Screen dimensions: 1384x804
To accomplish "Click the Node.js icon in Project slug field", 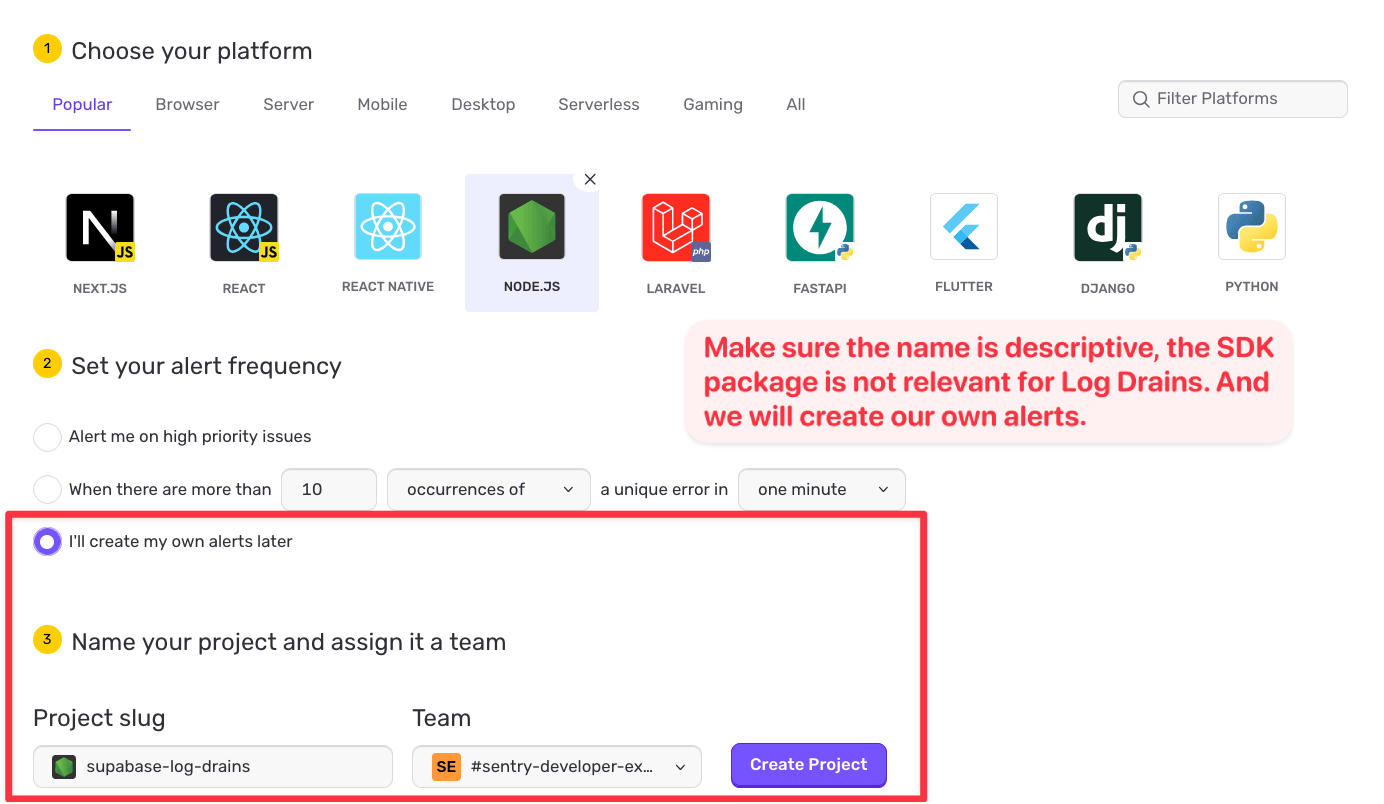I will click(64, 767).
